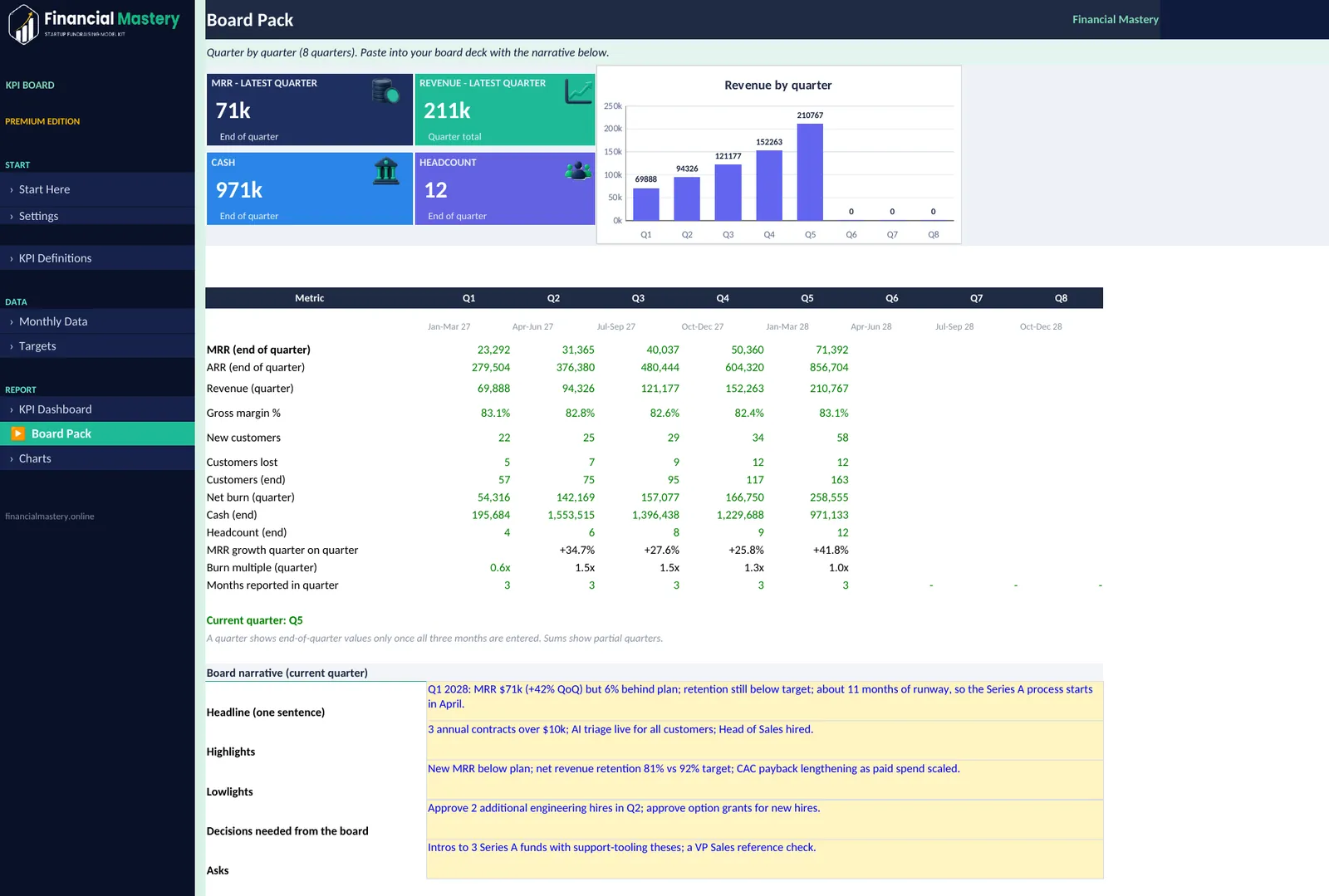Click the MRR coin stack icon
1329x896 pixels.
(385, 91)
